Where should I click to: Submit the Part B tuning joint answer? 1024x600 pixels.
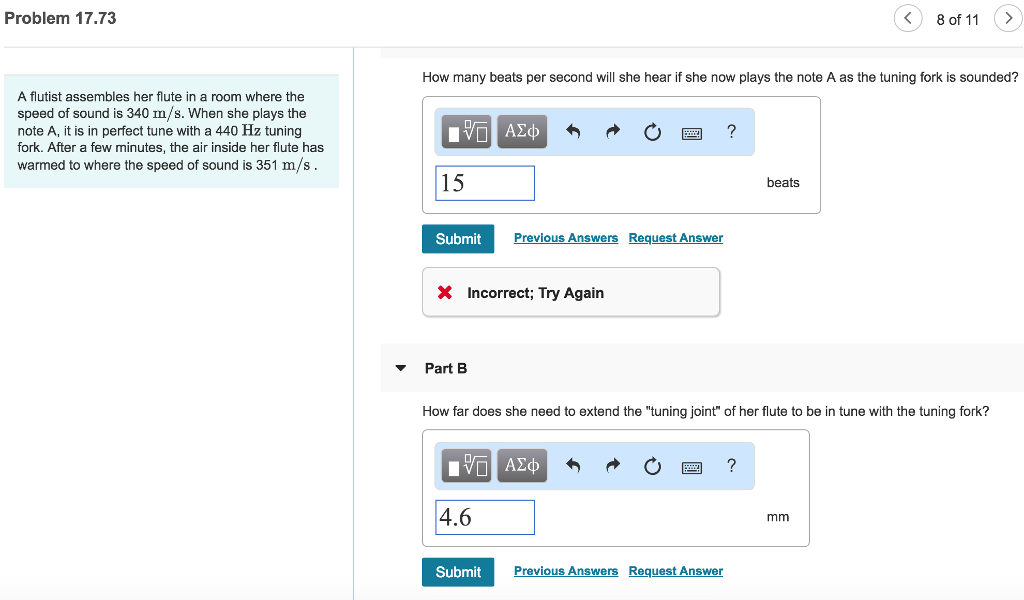point(458,572)
